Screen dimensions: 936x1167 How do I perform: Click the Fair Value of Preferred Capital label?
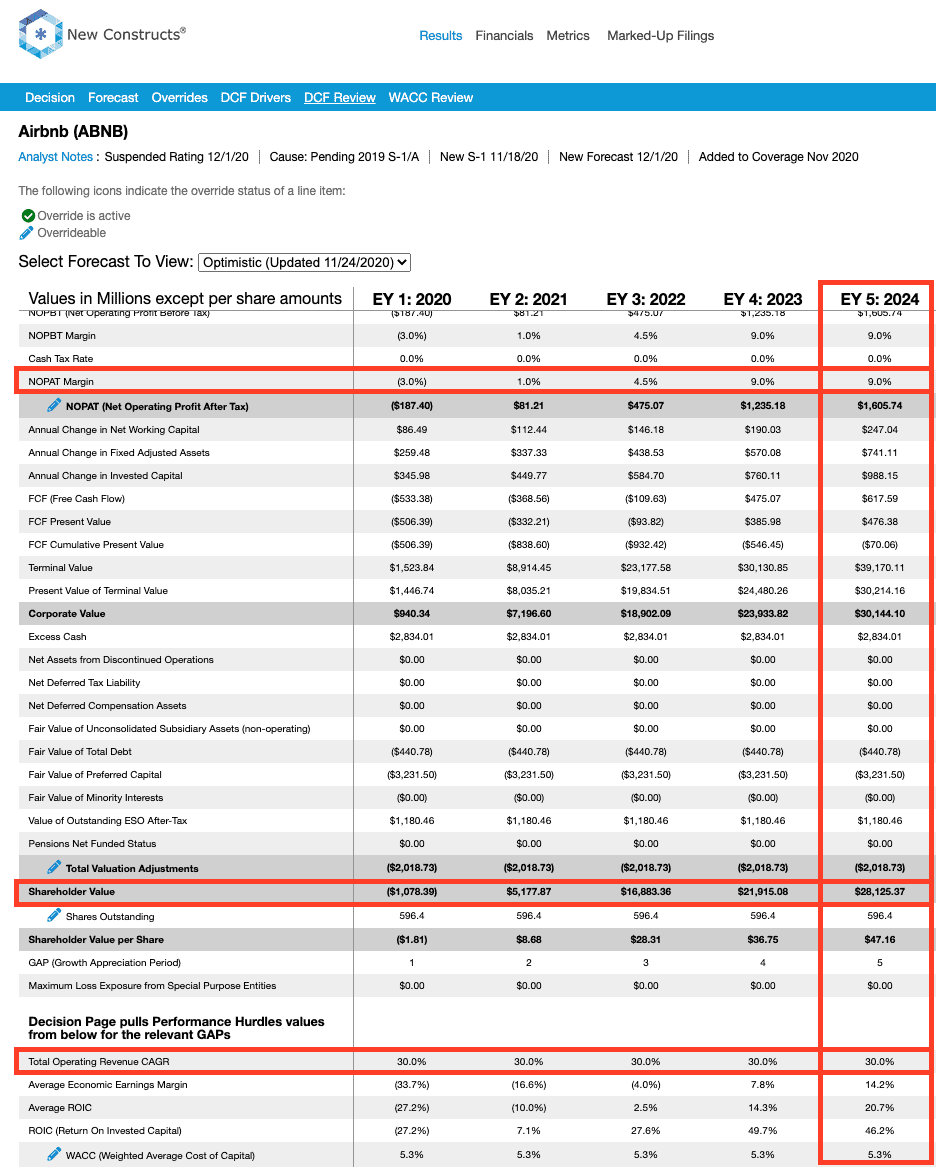(x=95, y=775)
